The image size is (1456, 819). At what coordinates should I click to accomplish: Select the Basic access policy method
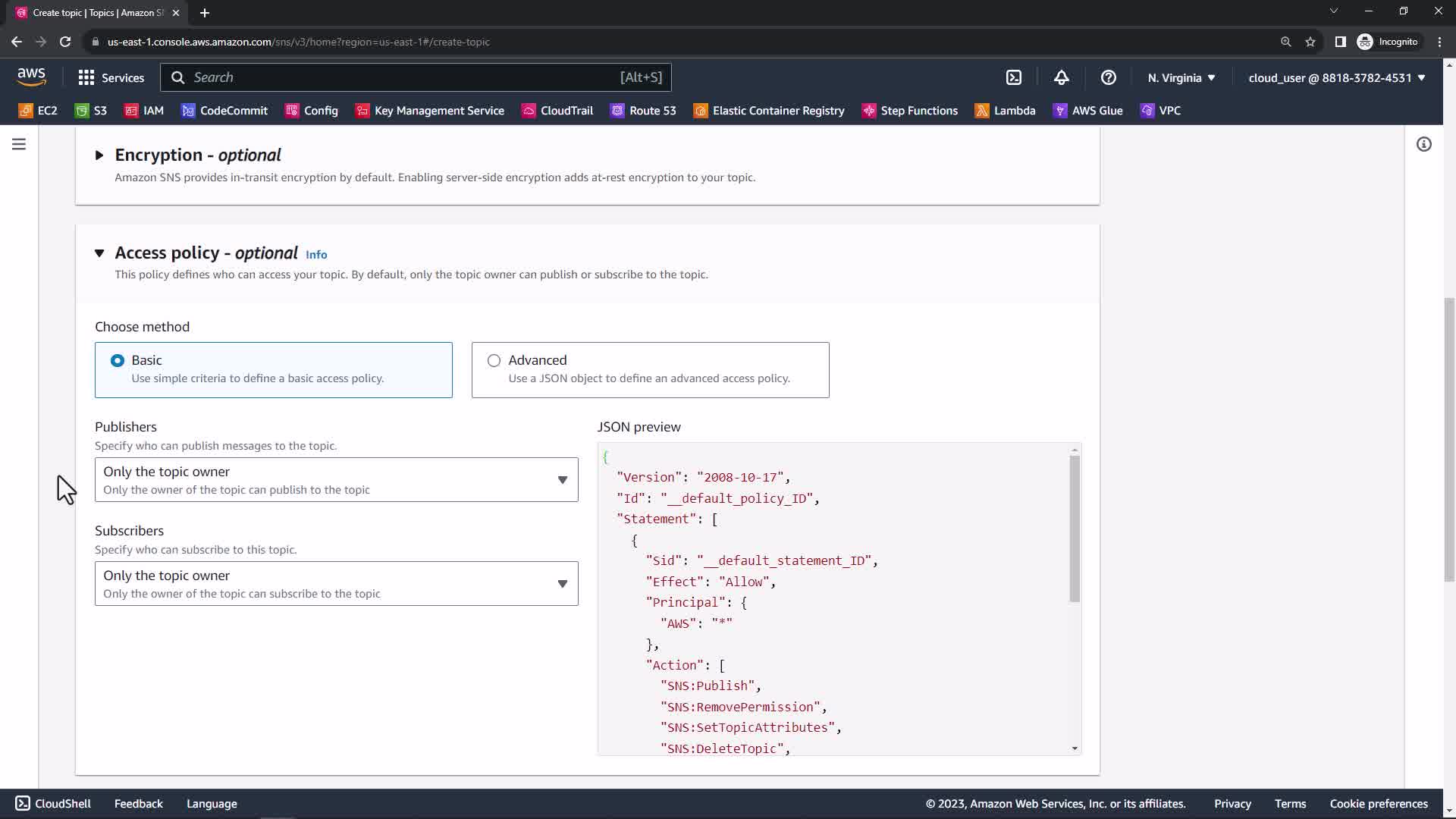pyautogui.click(x=118, y=360)
